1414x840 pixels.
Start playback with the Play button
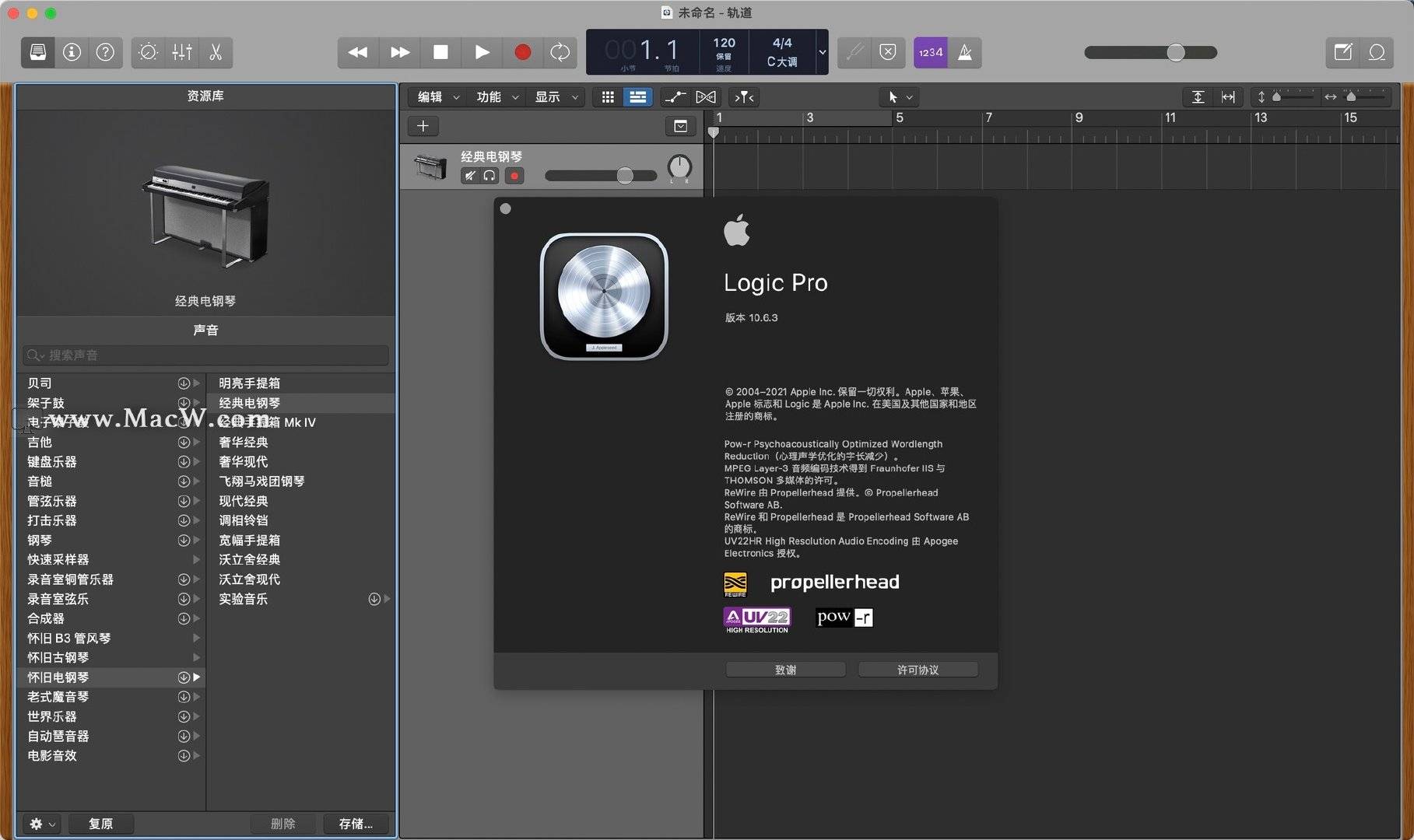(482, 52)
